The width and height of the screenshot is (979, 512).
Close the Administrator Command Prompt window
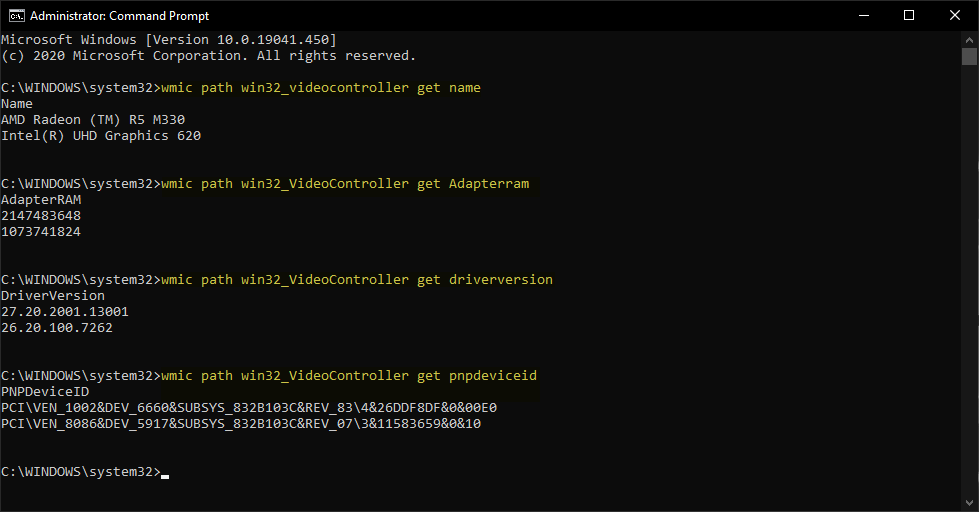point(955,16)
